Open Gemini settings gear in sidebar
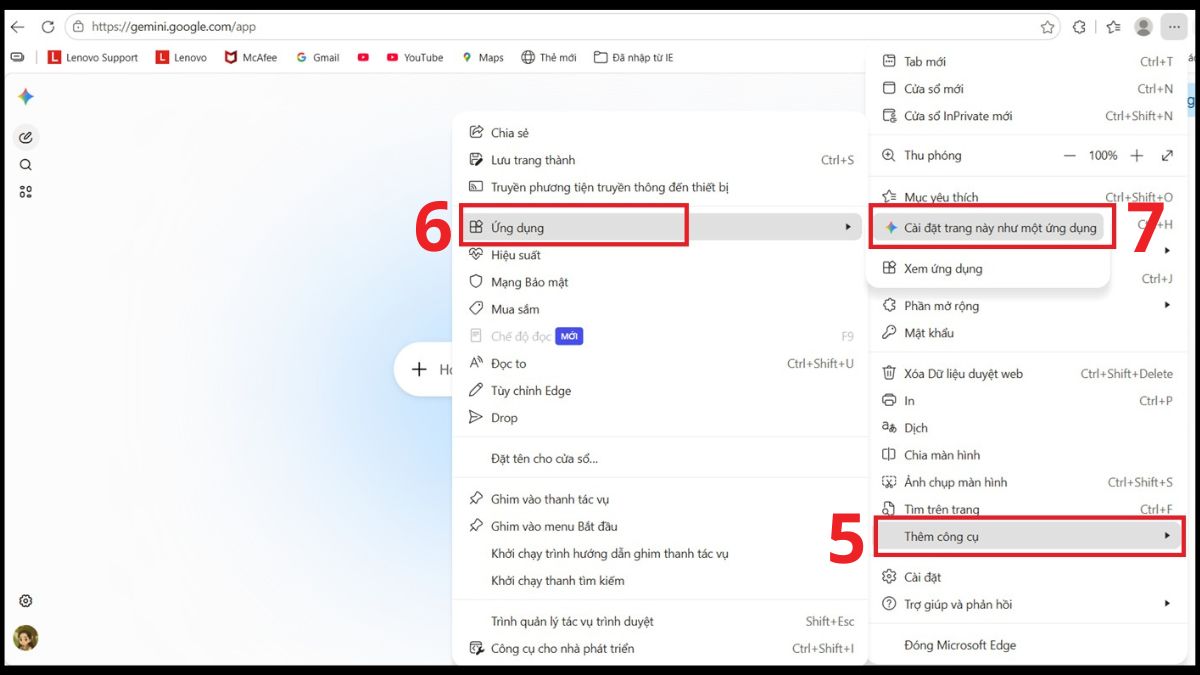The image size is (1200, 675). [26, 601]
